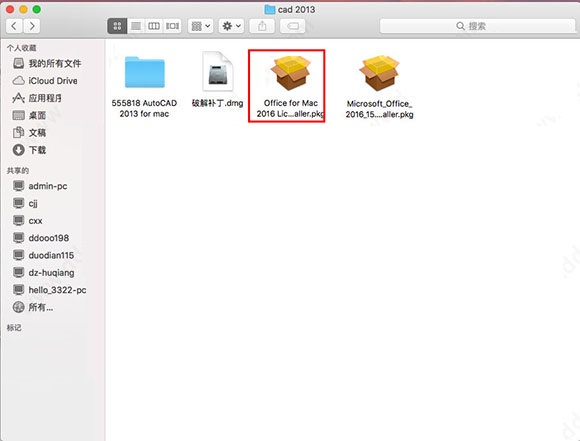The height and width of the screenshot is (441, 580).
Task: Switch to Cover Flow view in toolbar
Action: (x=172, y=26)
